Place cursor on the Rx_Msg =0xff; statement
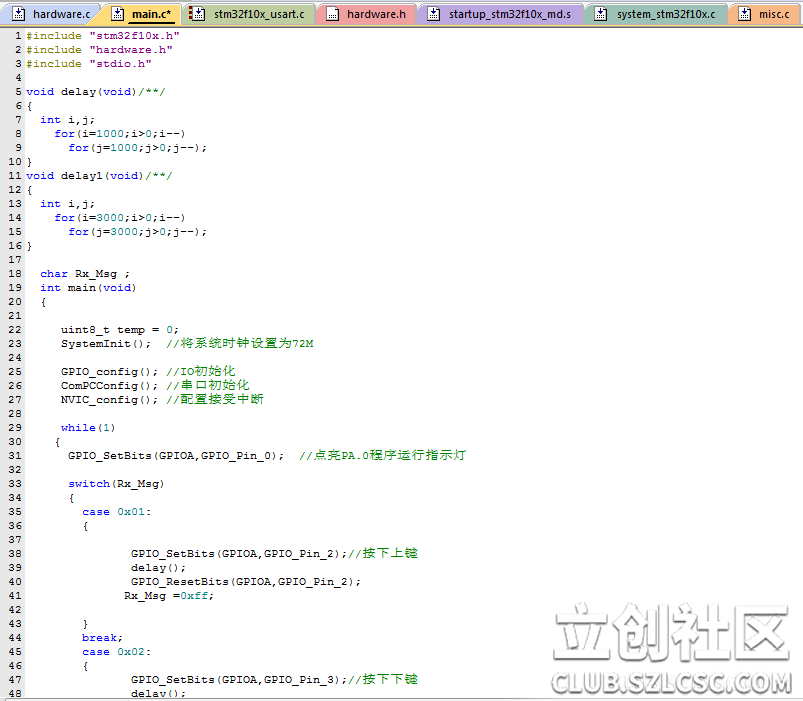 click(169, 596)
